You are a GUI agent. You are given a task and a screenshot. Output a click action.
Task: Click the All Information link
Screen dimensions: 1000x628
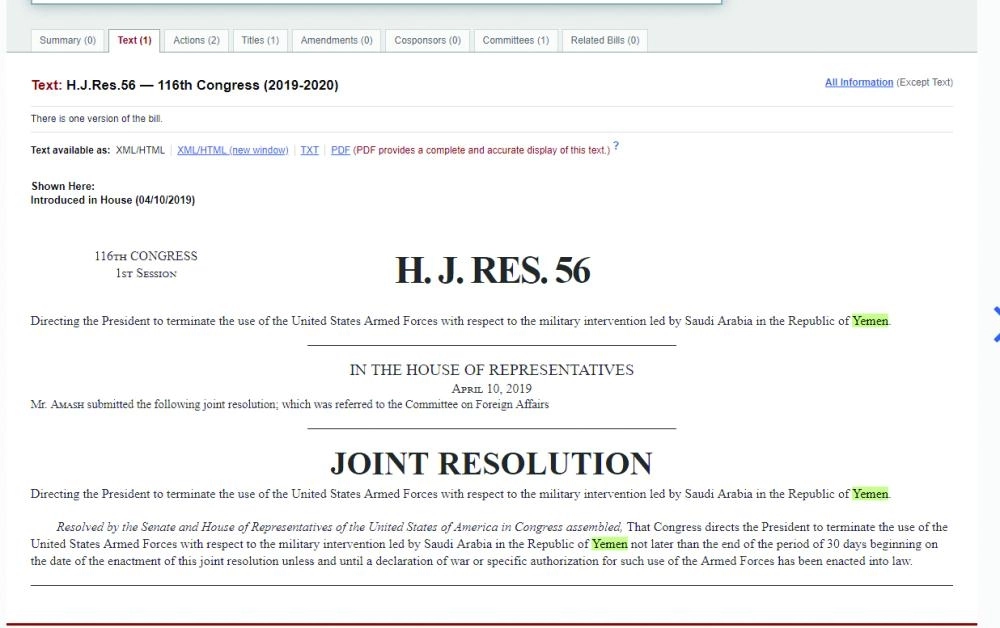[858, 83]
